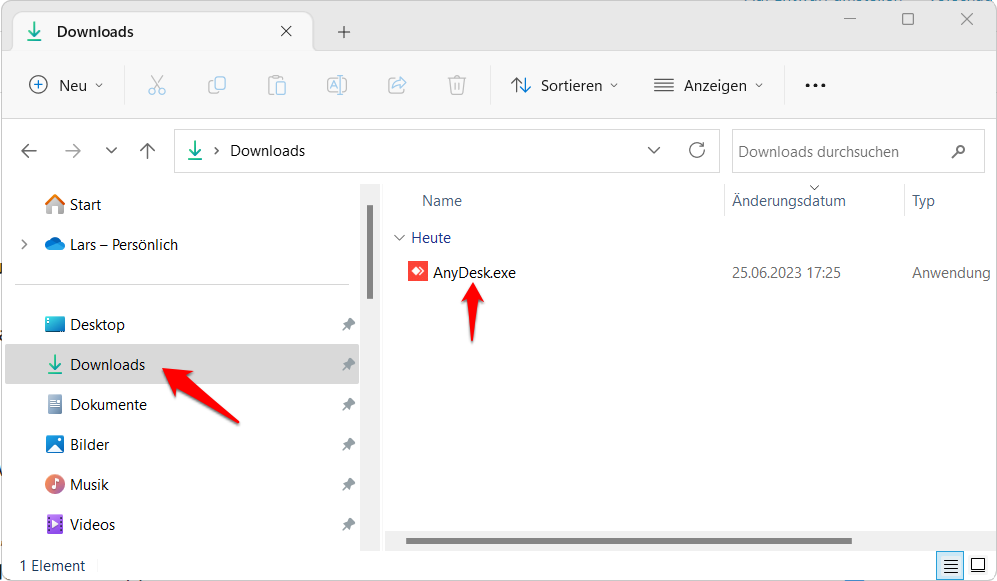997x581 pixels.
Task: Expand the address bar history dropdown
Action: 654,151
